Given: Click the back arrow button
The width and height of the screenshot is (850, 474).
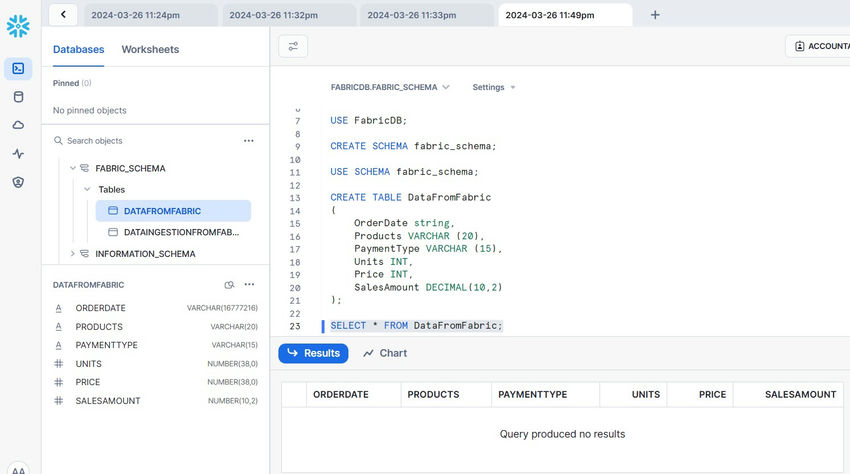Looking at the screenshot, I should 63,15.
